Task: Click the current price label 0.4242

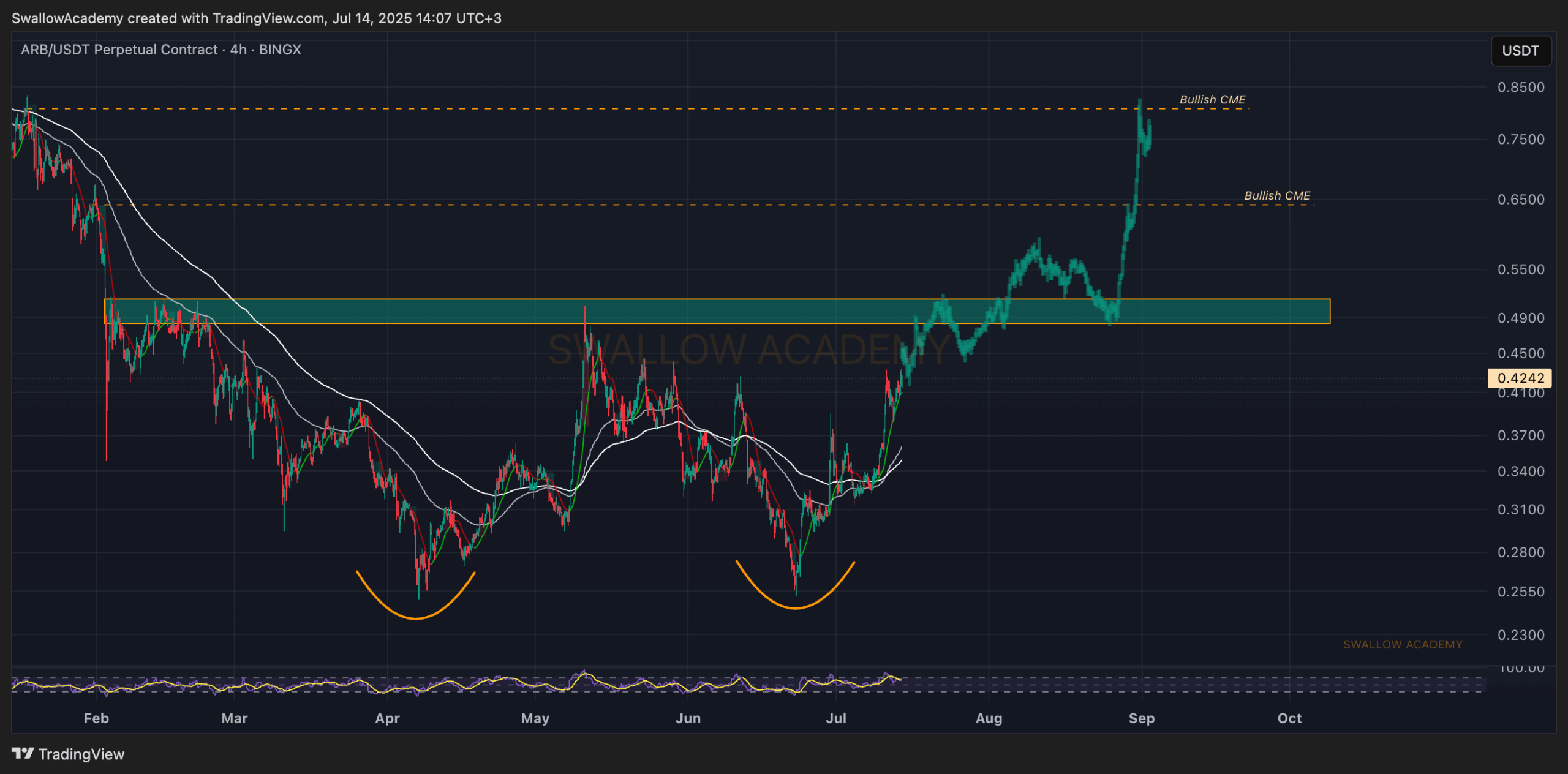Action: tap(1520, 378)
